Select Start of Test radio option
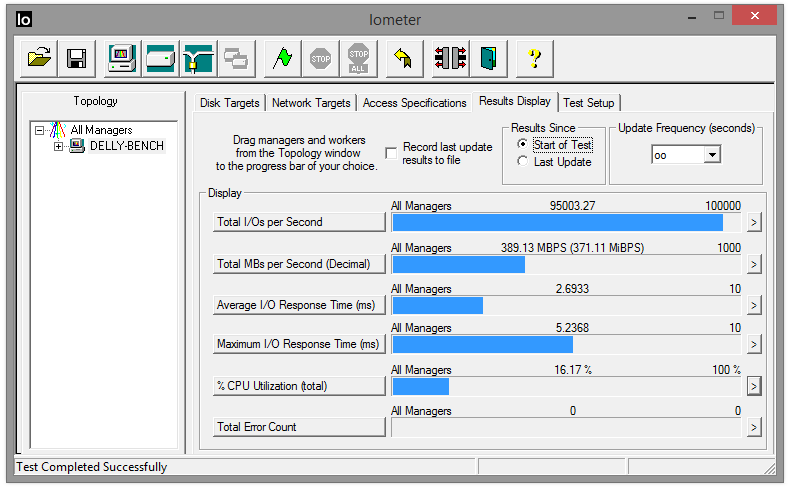The height and width of the screenshot is (488, 788). coord(523,144)
